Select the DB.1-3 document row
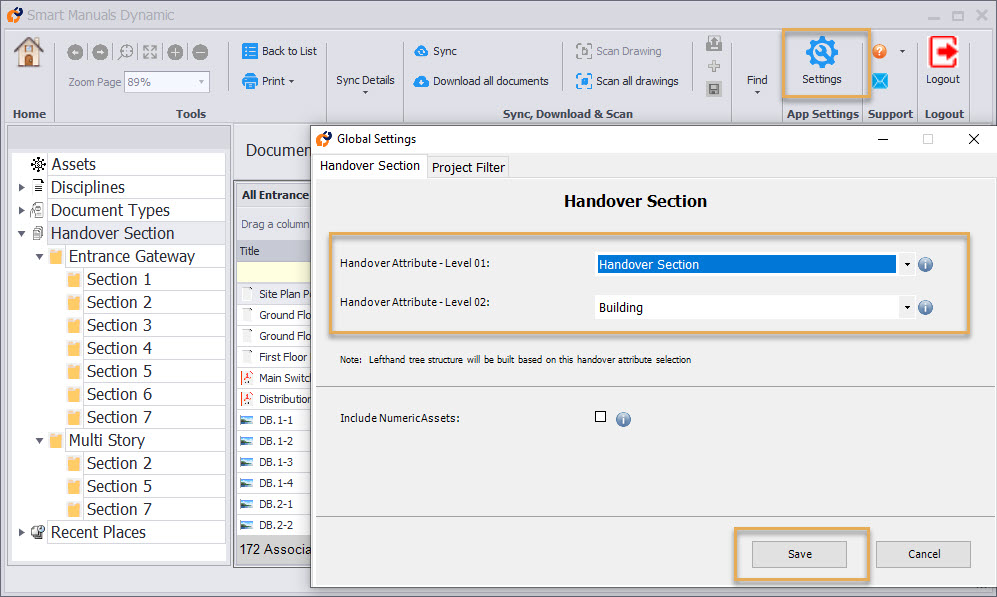 point(274,462)
